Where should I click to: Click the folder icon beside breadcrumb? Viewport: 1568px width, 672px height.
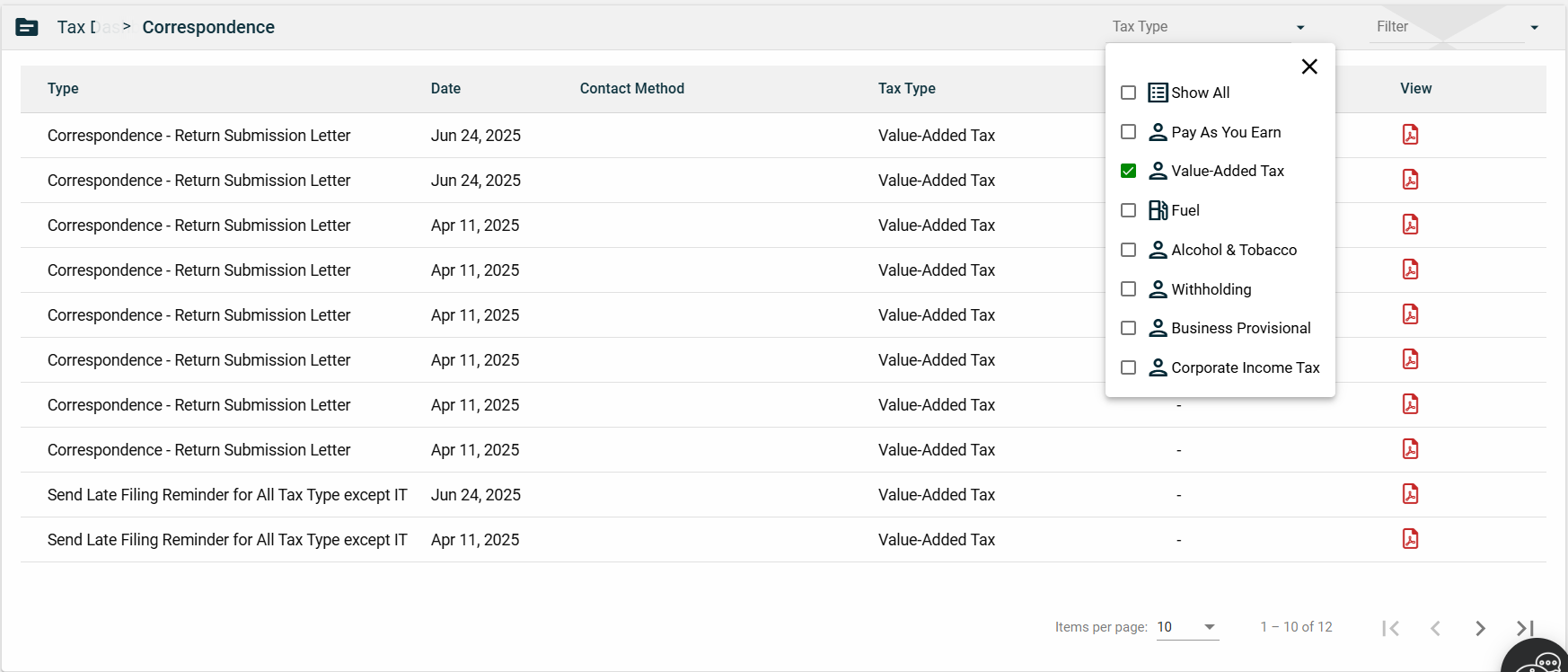27,27
